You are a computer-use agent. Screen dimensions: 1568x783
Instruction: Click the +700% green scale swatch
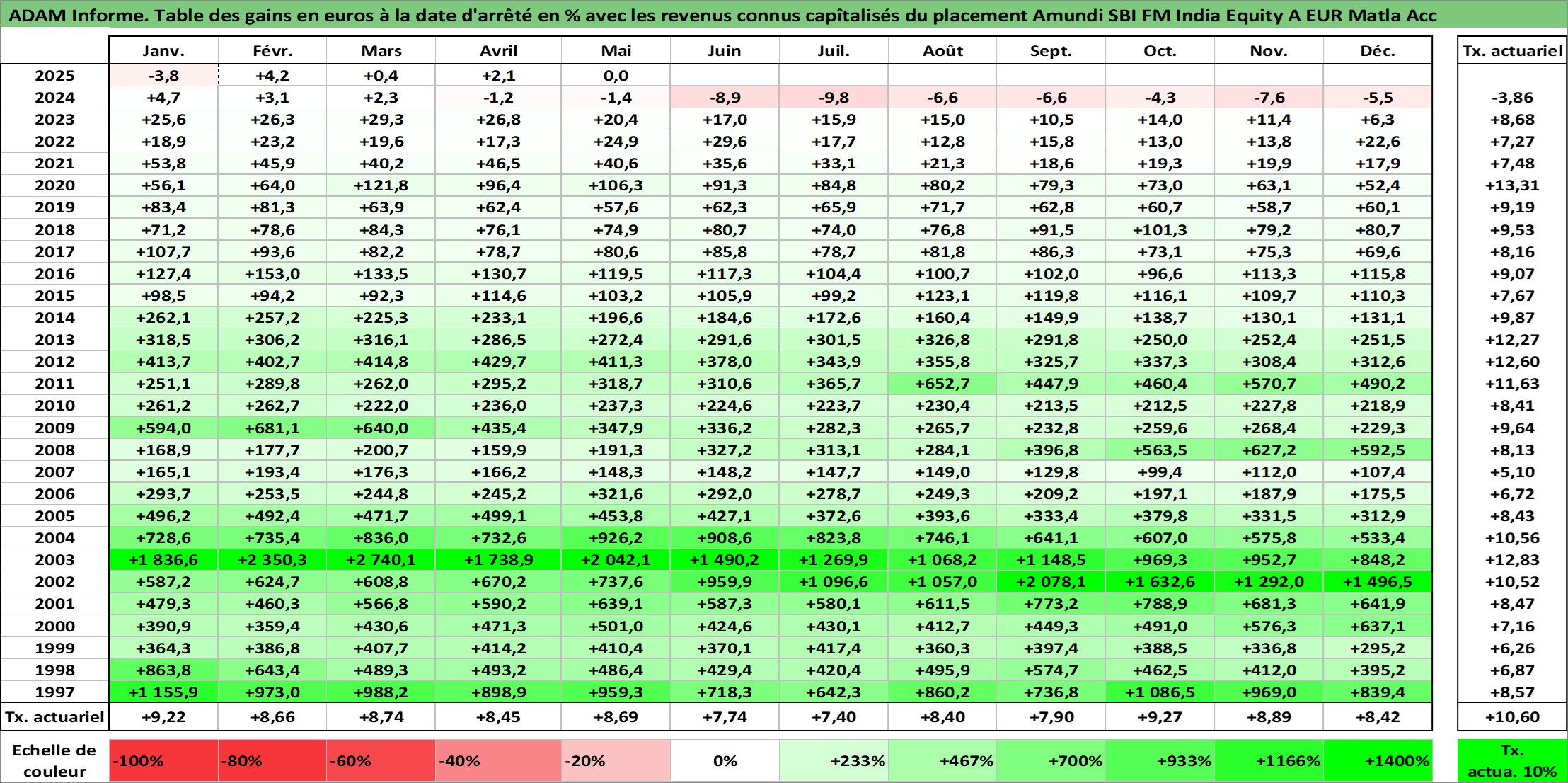click(x=1051, y=760)
